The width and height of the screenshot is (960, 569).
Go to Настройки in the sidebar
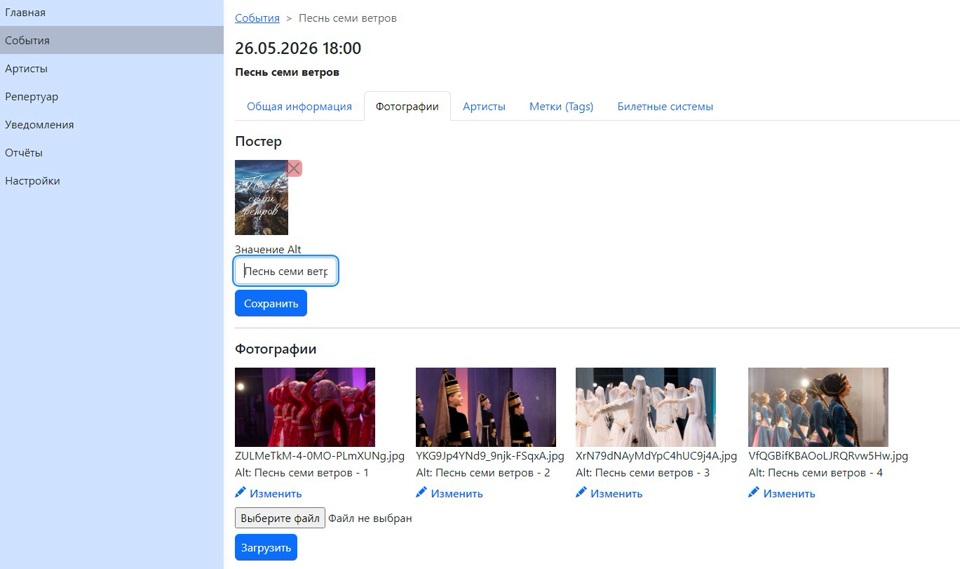click(x=32, y=181)
